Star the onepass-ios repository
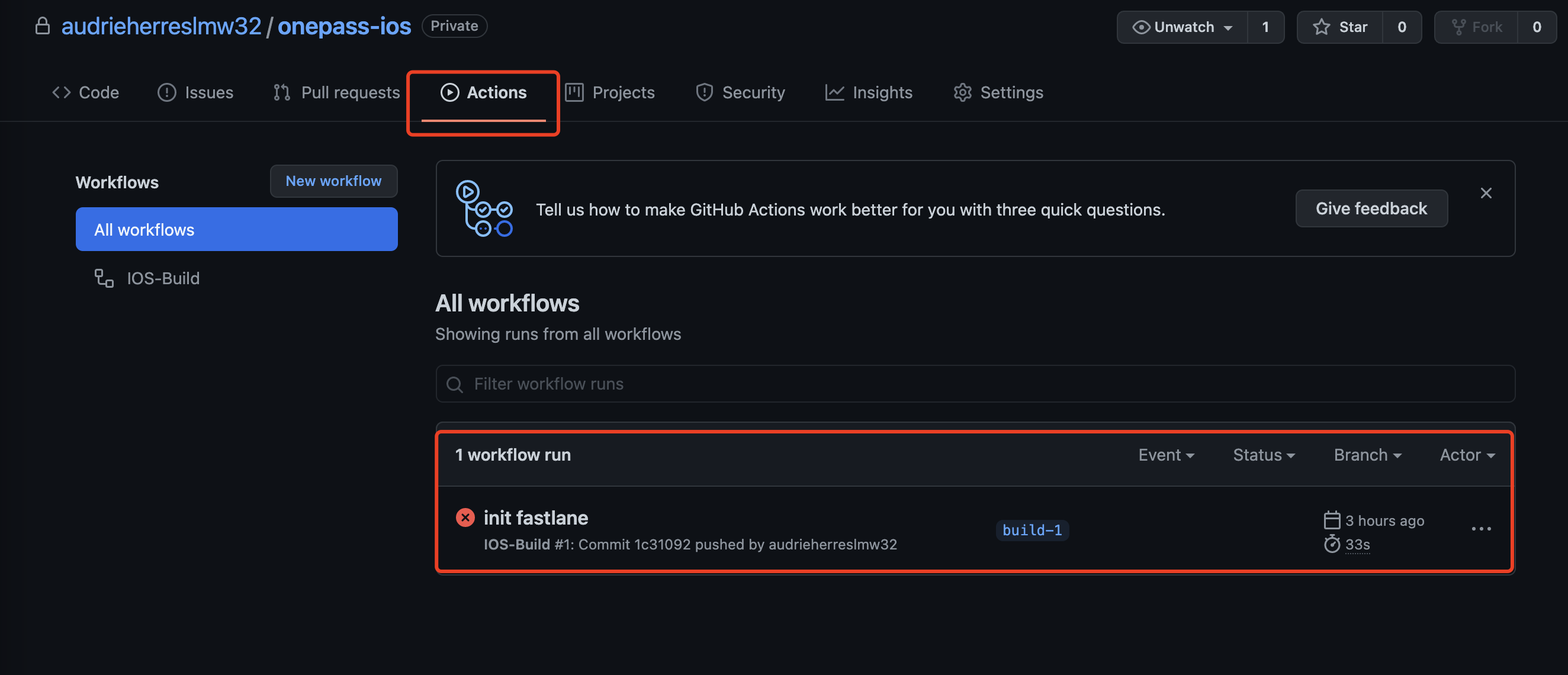 pyautogui.click(x=1340, y=27)
